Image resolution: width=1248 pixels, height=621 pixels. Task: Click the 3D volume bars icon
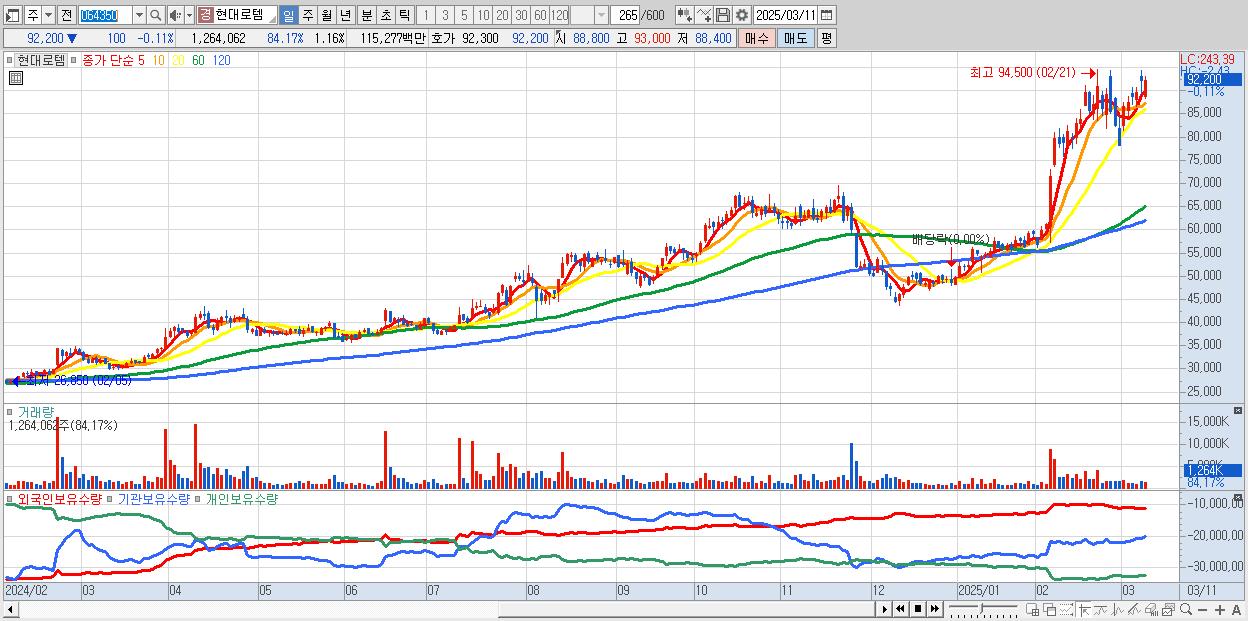tap(1151, 609)
